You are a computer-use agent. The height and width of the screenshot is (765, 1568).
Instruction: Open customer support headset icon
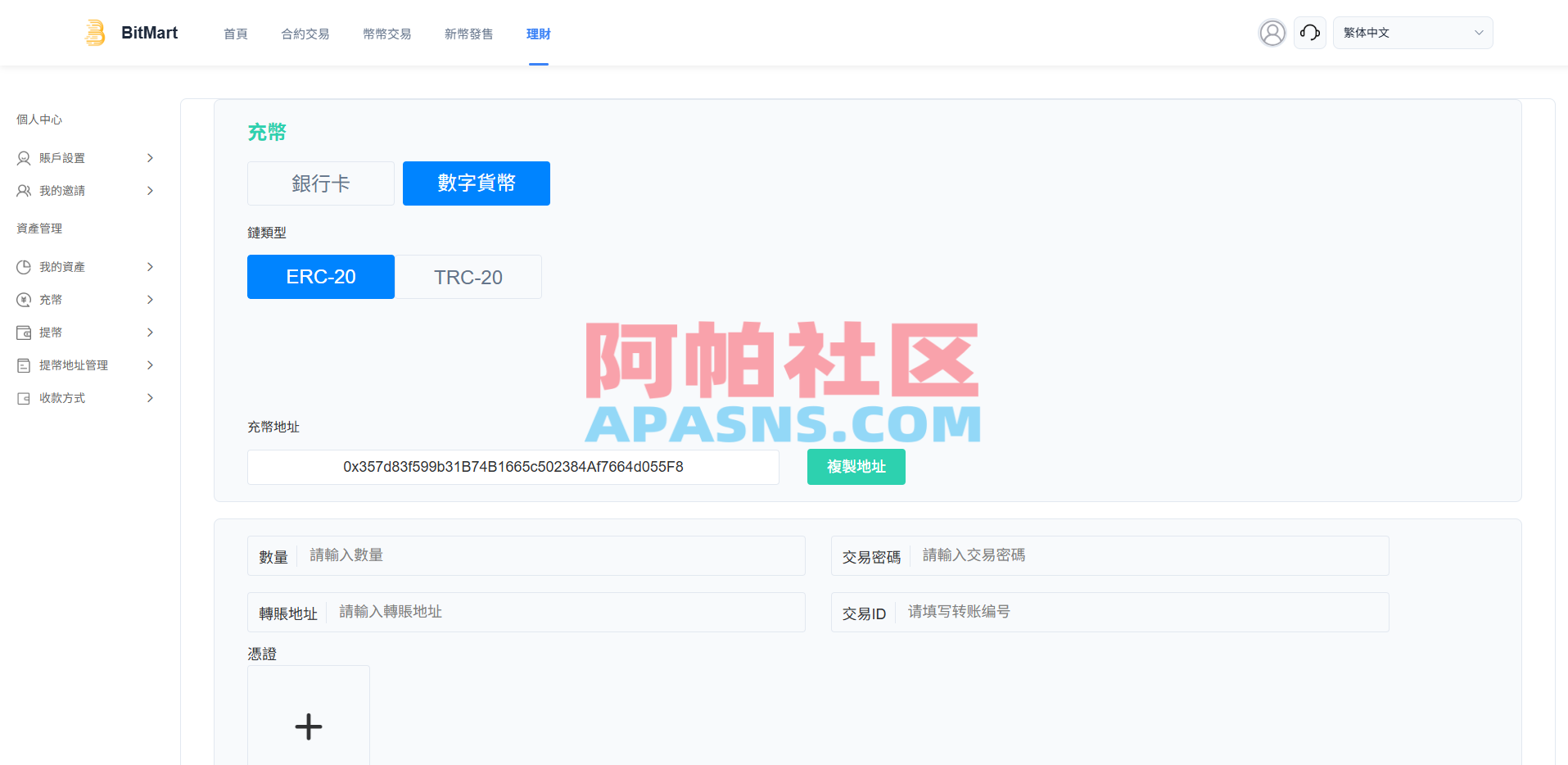pyautogui.click(x=1310, y=33)
